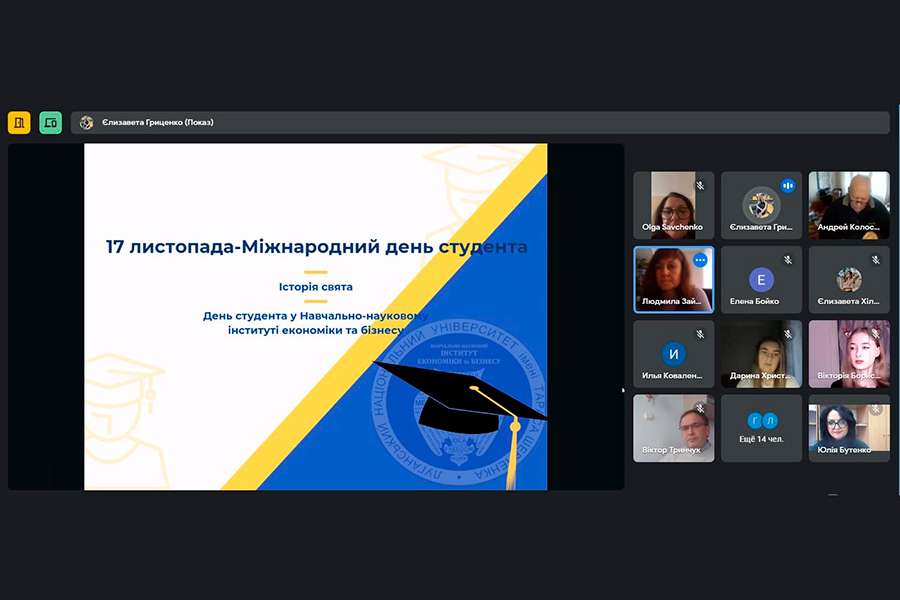Click "Історія свята" on the slide
This screenshot has height=600, width=900.
click(x=315, y=287)
